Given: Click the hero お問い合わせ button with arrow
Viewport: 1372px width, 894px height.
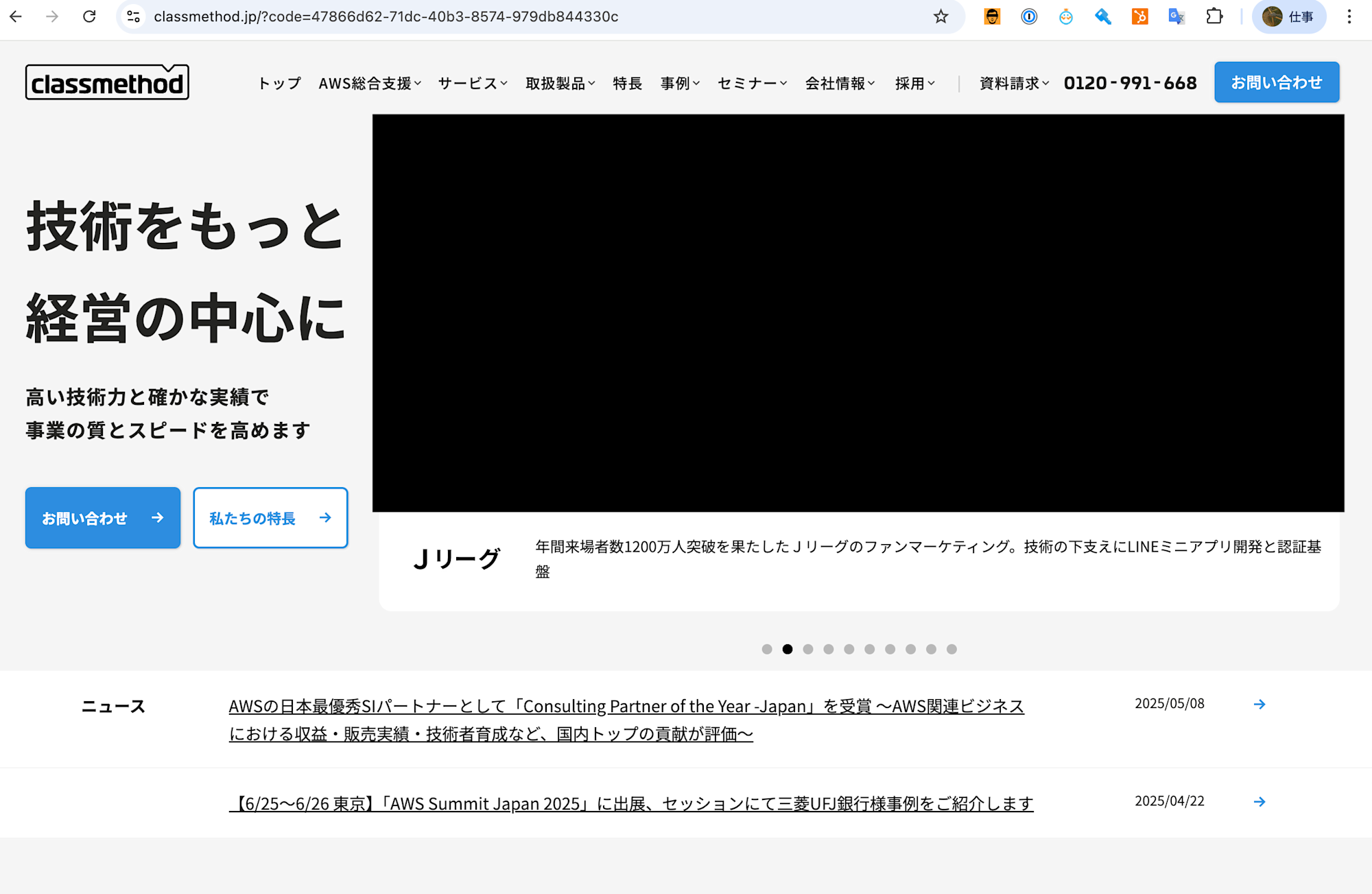Looking at the screenshot, I should [x=103, y=518].
